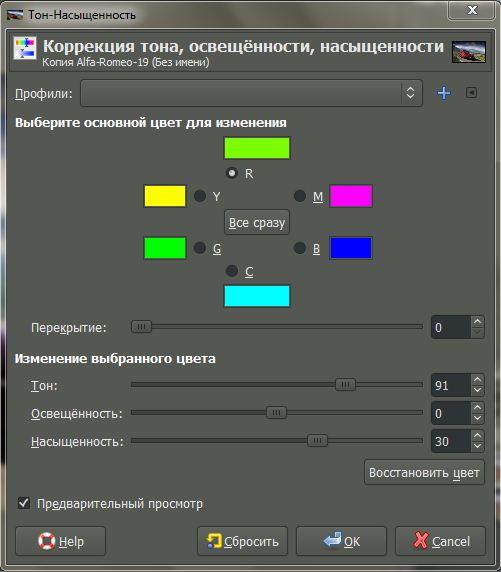Click the Help button
This screenshot has height=572, width=501.
click(61, 541)
